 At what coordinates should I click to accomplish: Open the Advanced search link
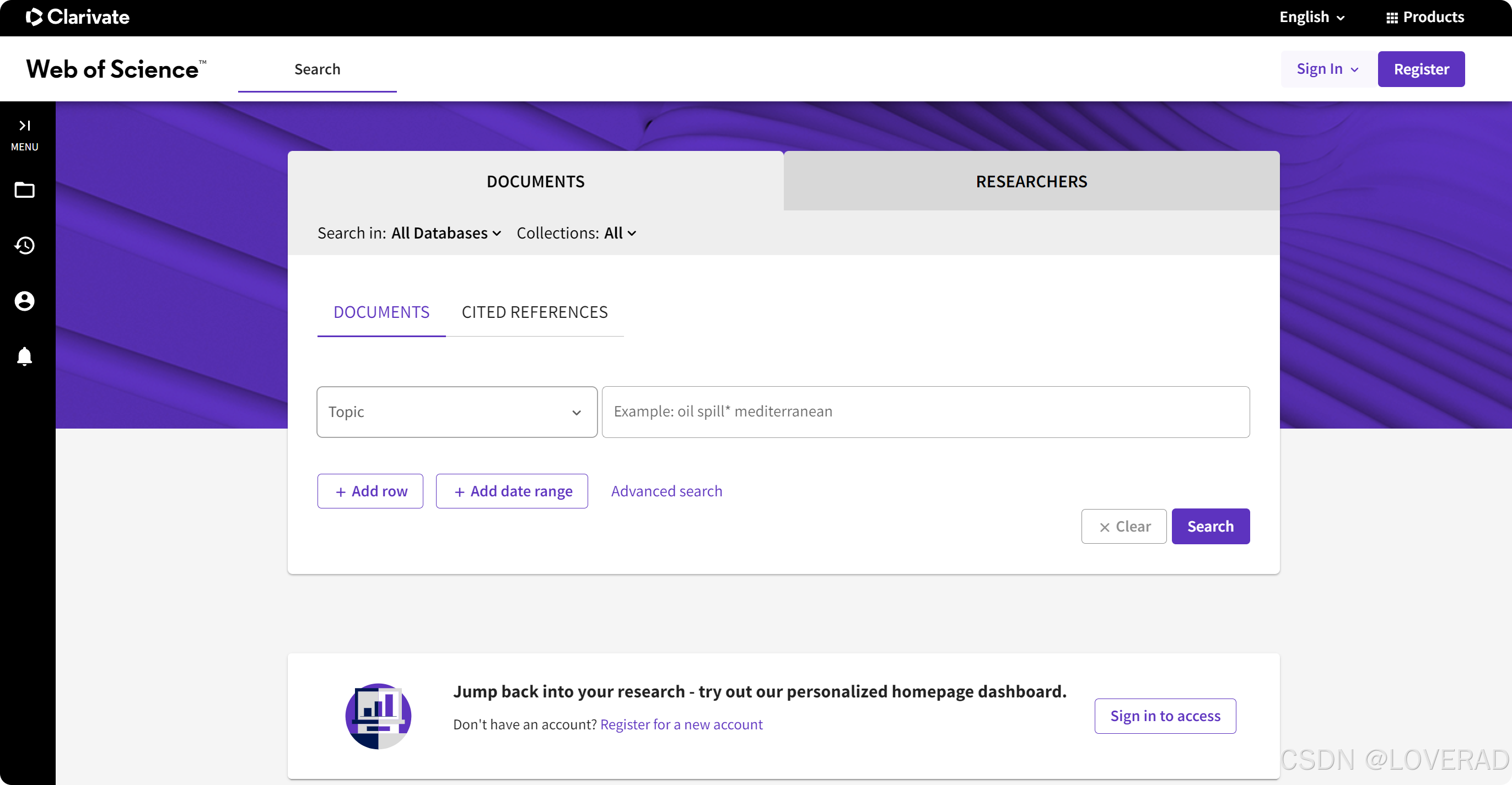(x=666, y=491)
